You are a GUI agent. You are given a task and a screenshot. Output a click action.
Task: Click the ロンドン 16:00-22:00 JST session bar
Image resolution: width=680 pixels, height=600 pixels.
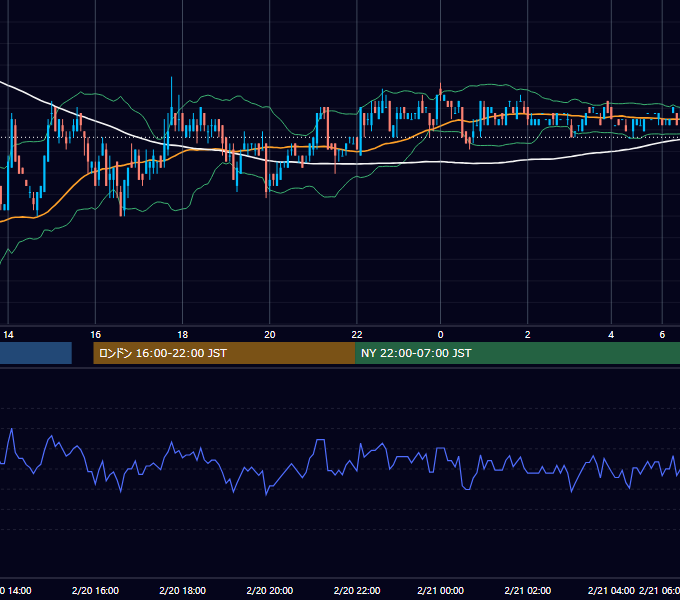pyautogui.click(x=224, y=353)
